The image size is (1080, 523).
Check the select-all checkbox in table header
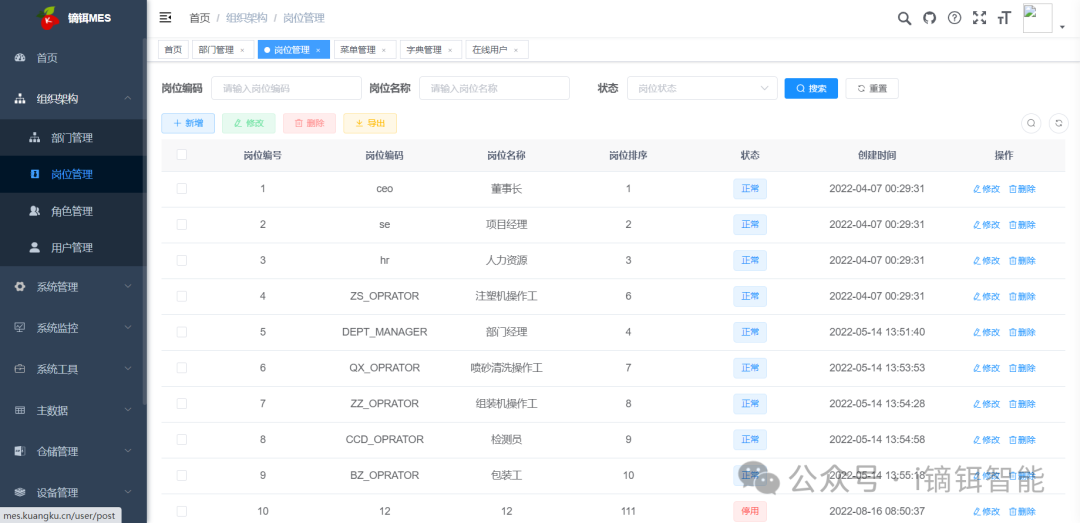[x=181, y=155]
